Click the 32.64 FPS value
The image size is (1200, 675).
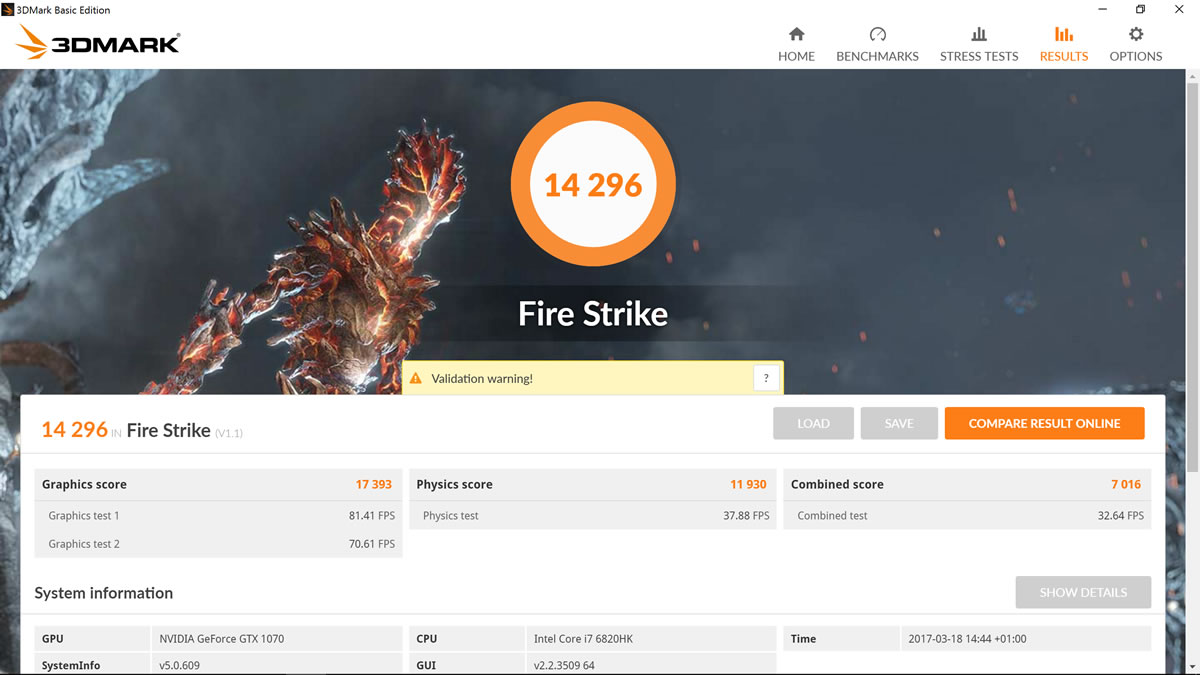1120,516
